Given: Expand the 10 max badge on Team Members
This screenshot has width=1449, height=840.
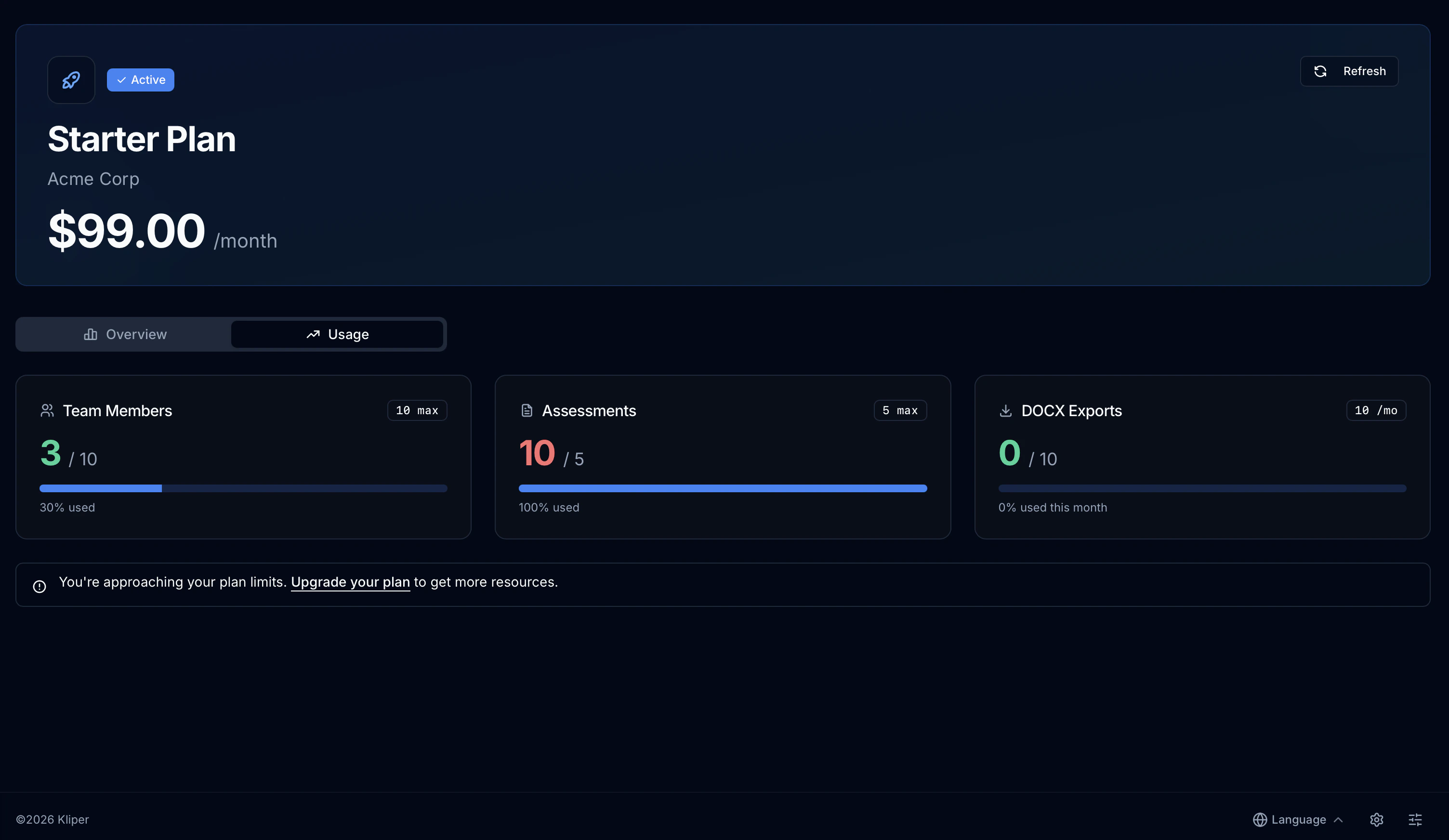Looking at the screenshot, I should point(416,410).
